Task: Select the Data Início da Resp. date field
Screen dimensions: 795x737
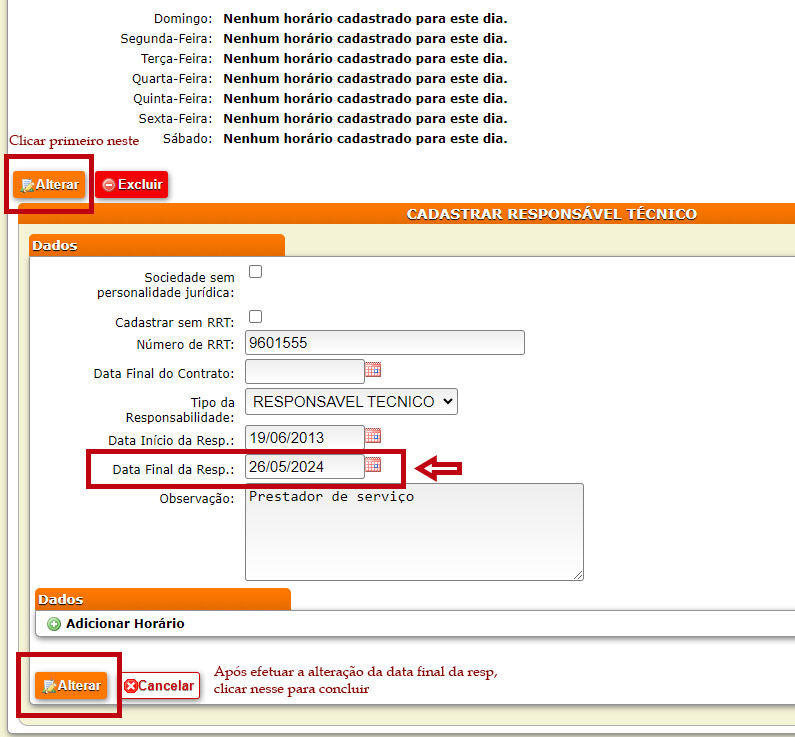Action: (304, 437)
